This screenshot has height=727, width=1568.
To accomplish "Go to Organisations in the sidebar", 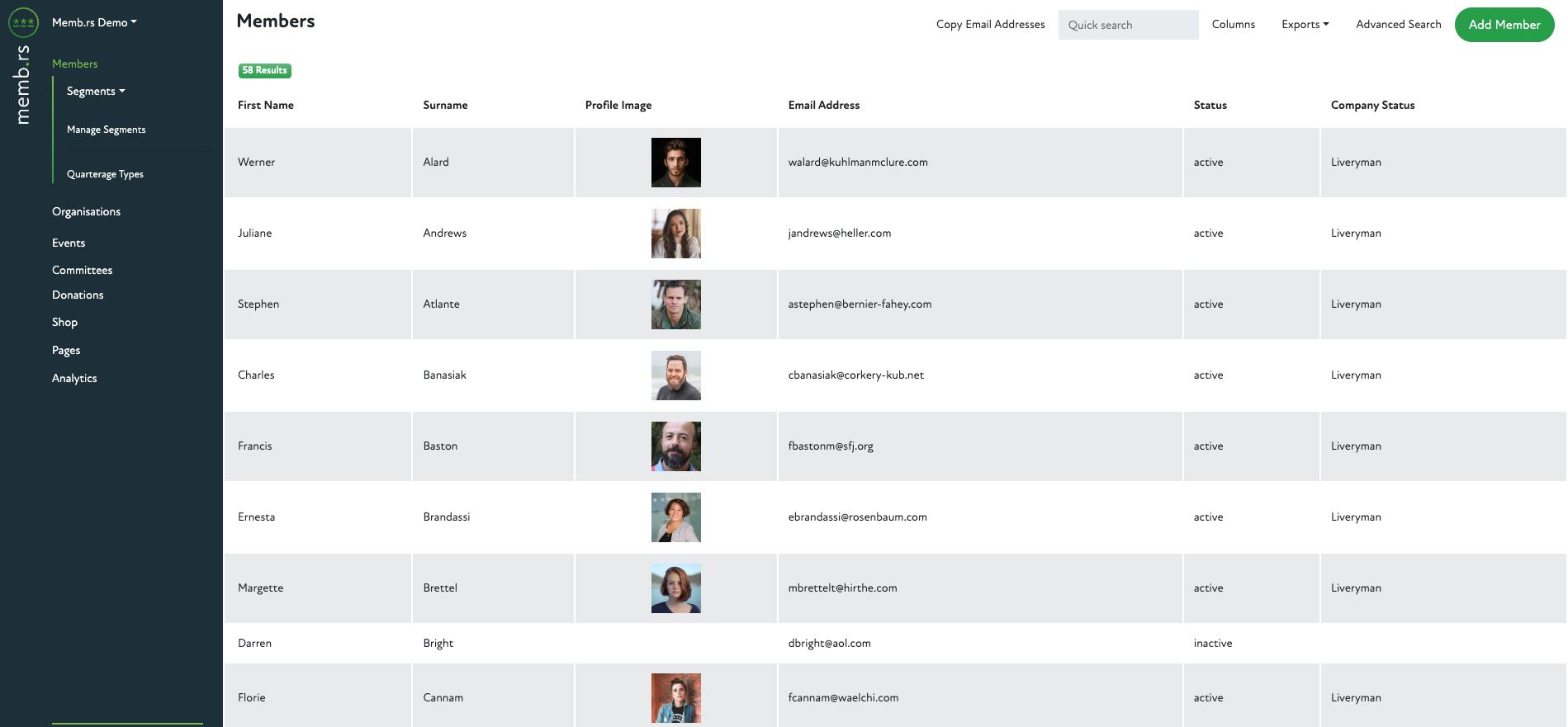I will pyautogui.click(x=86, y=211).
